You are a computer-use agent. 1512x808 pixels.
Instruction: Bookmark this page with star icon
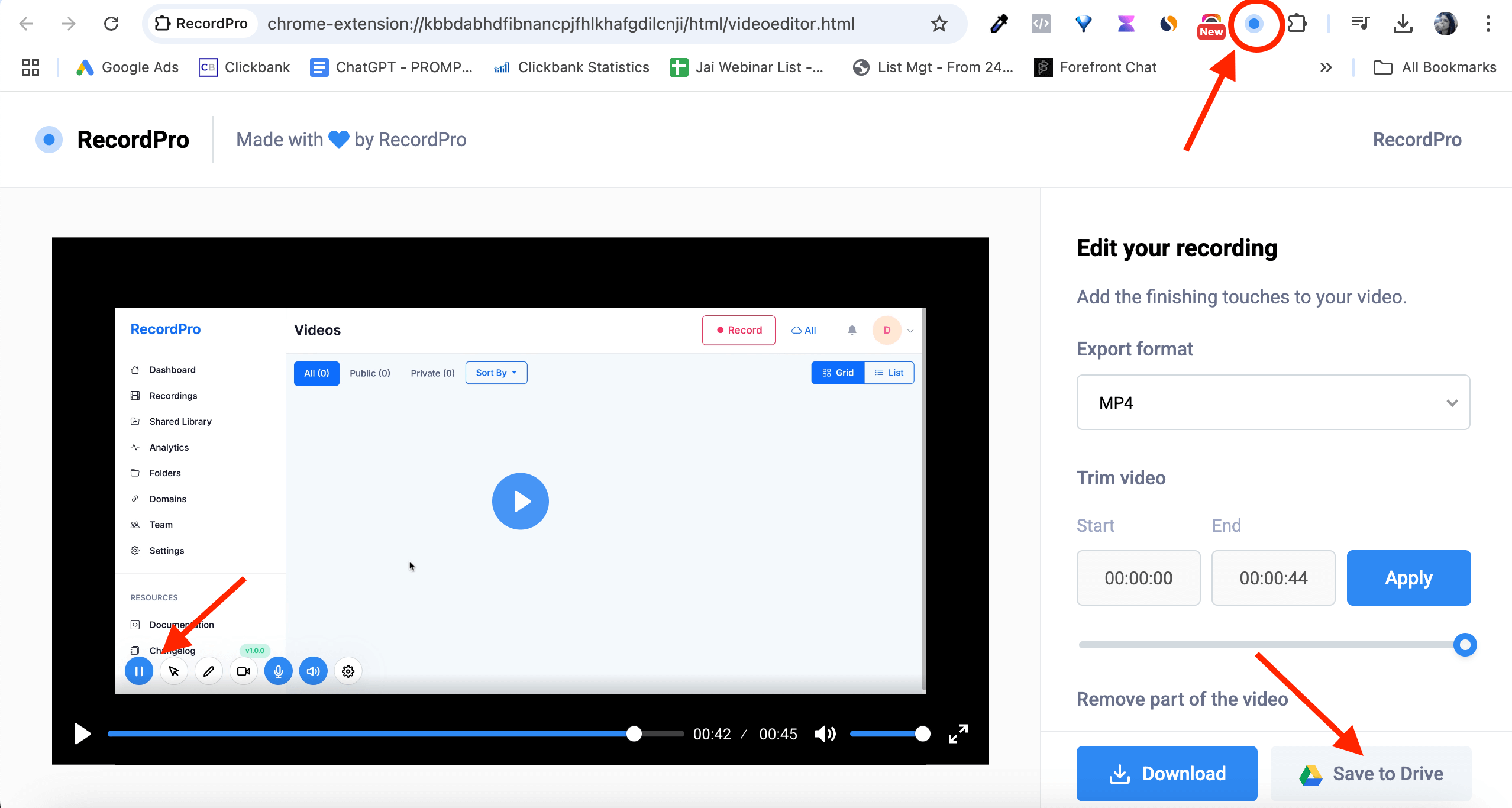(939, 24)
